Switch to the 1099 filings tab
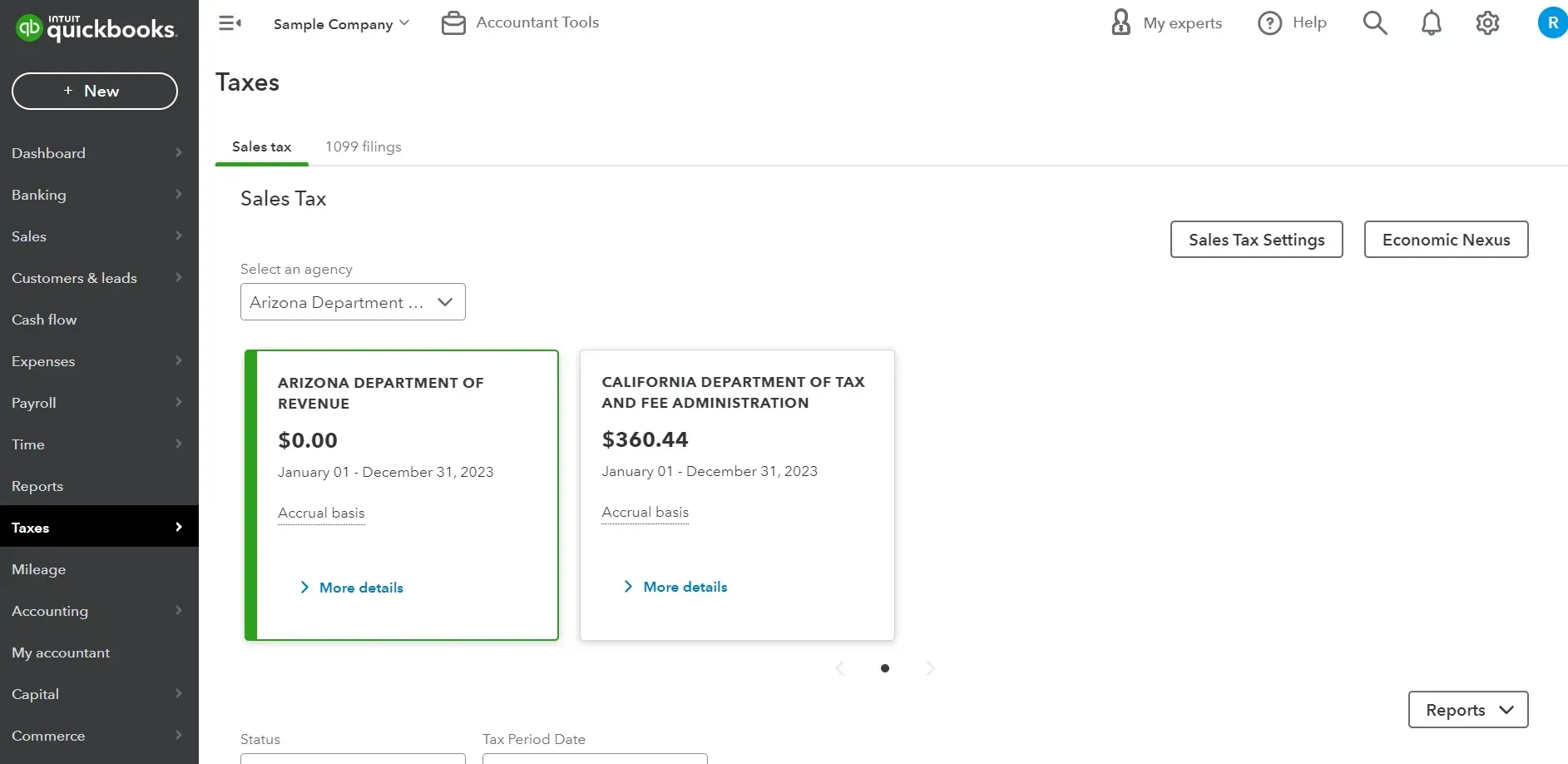 363,146
